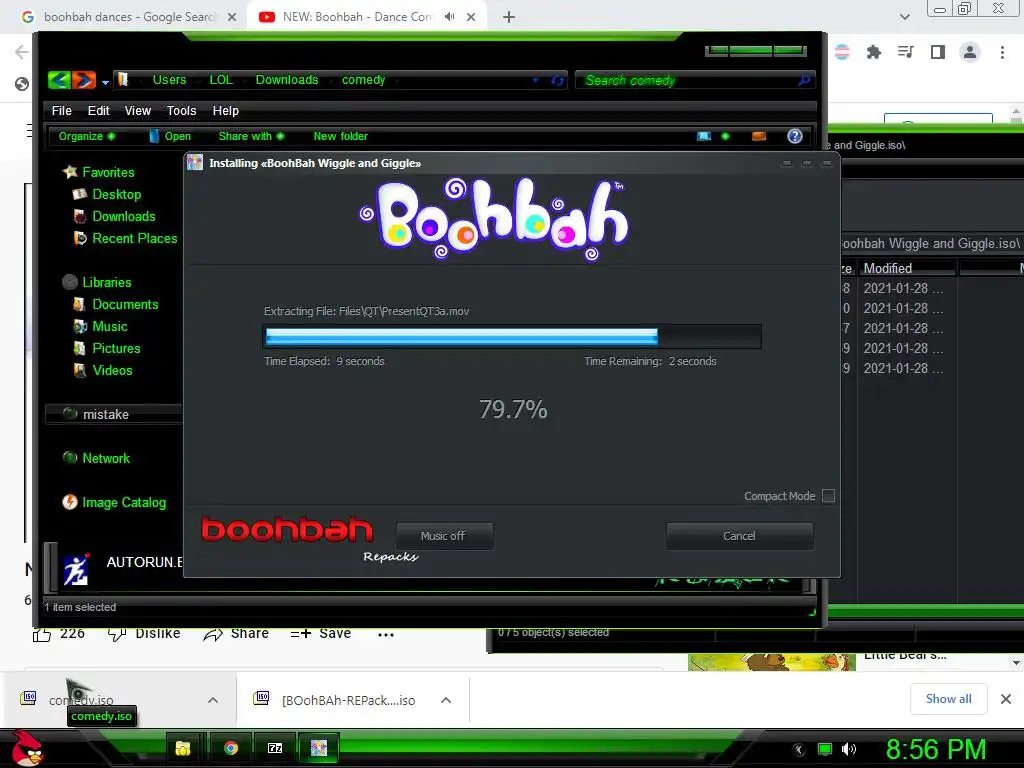1024x768 pixels.
Task: Select Network in navigation pane
Action: (97, 458)
